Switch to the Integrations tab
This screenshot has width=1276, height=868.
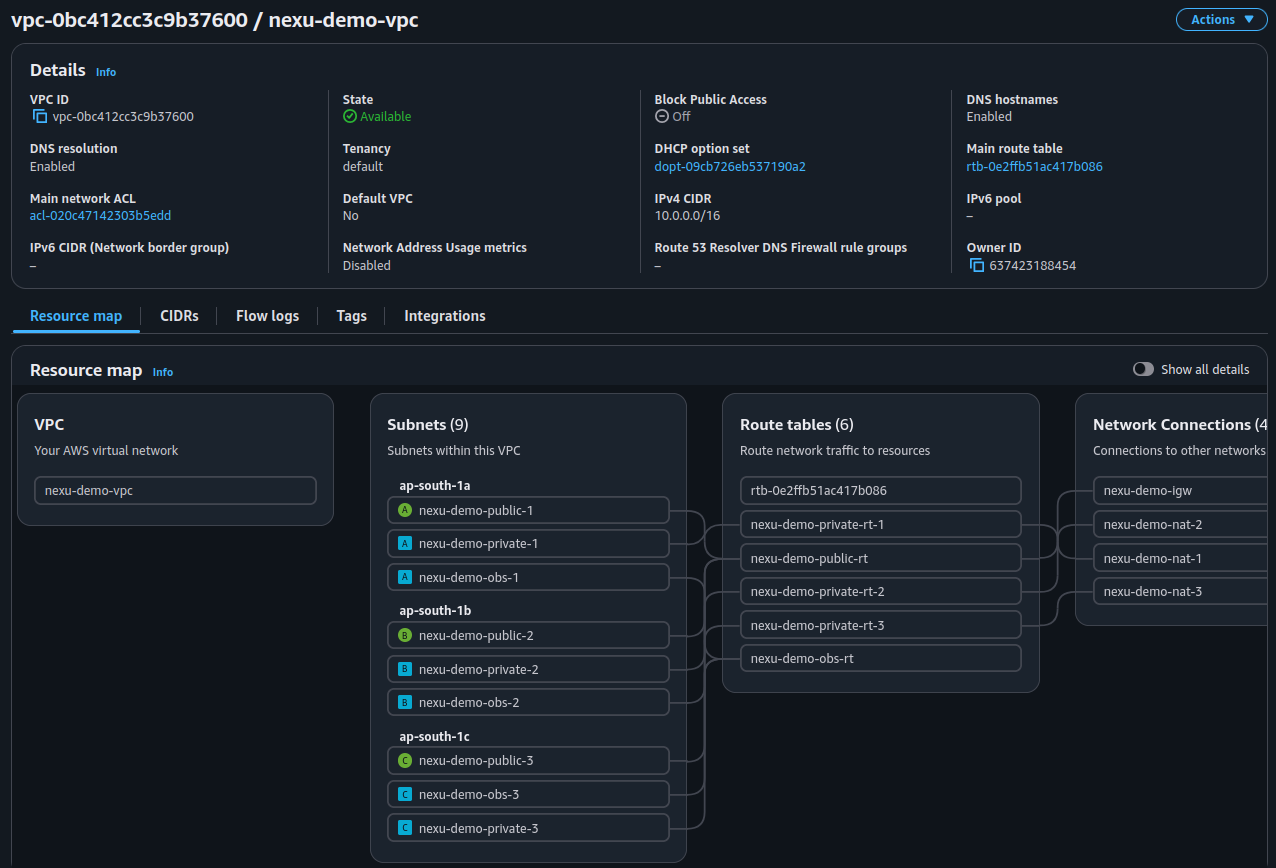[x=444, y=315]
